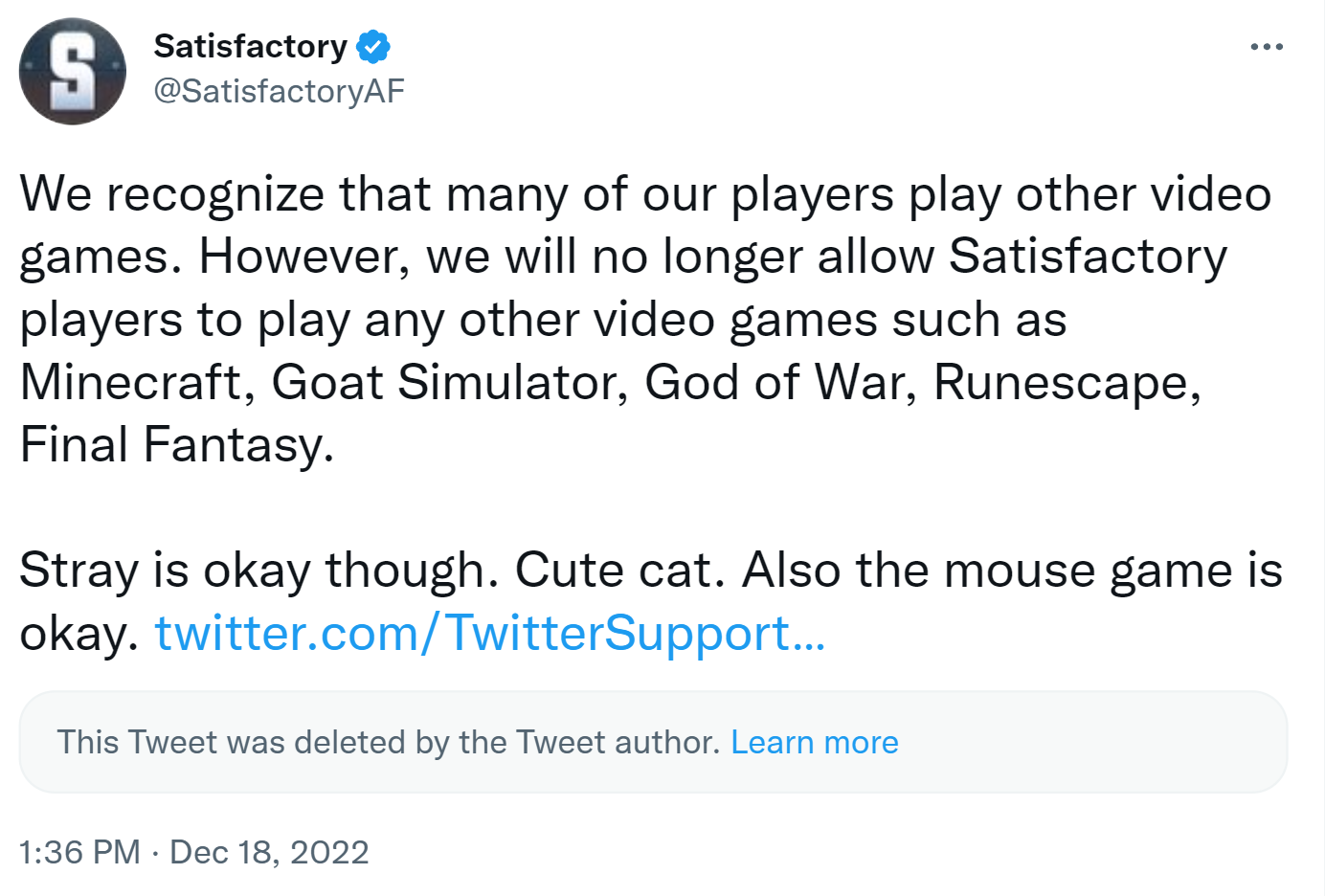Click the 1:36 PM timestamp
This screenshot has height=896, width=1325.
79,852
